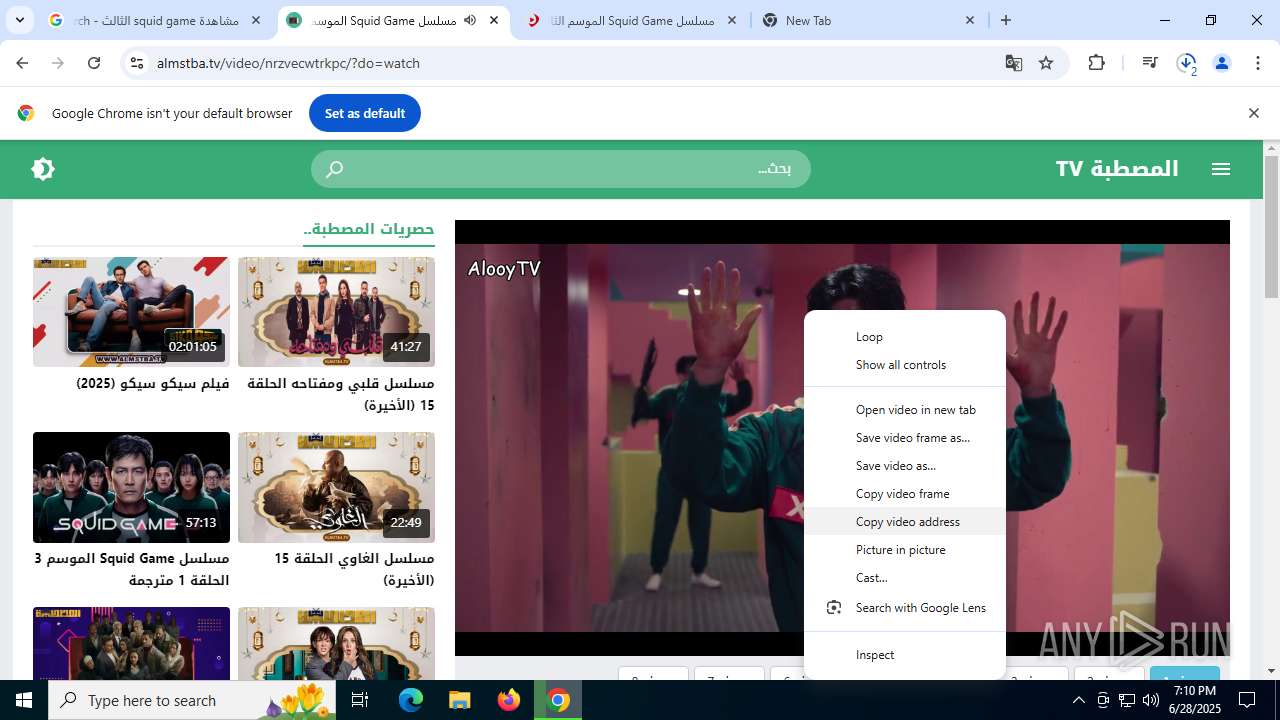Choose Save video frame as...
Viewport: 1280px width, 720px height.
[x=905, y=438]
